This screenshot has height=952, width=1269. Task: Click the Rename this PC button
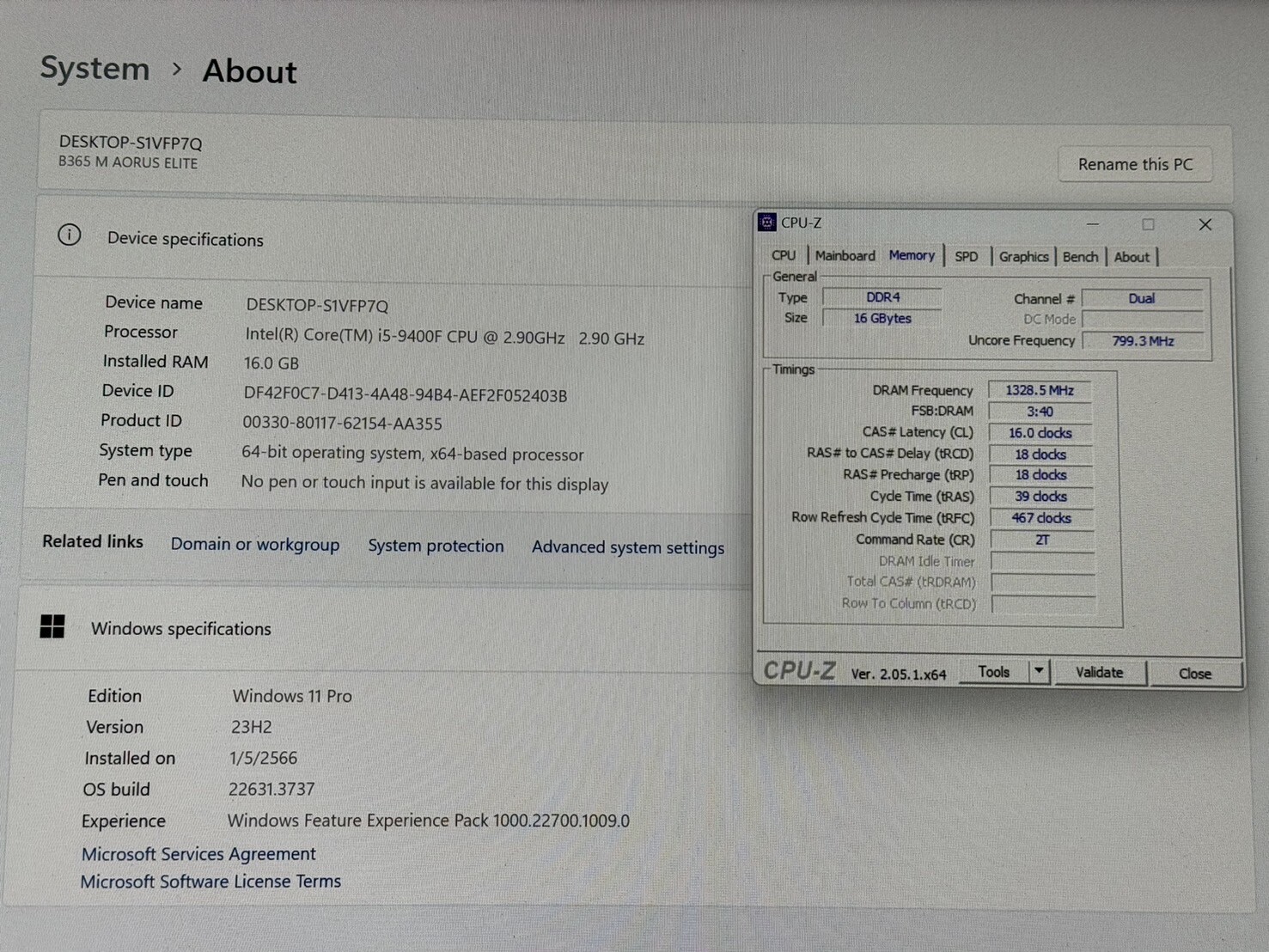pos(1135,164)
